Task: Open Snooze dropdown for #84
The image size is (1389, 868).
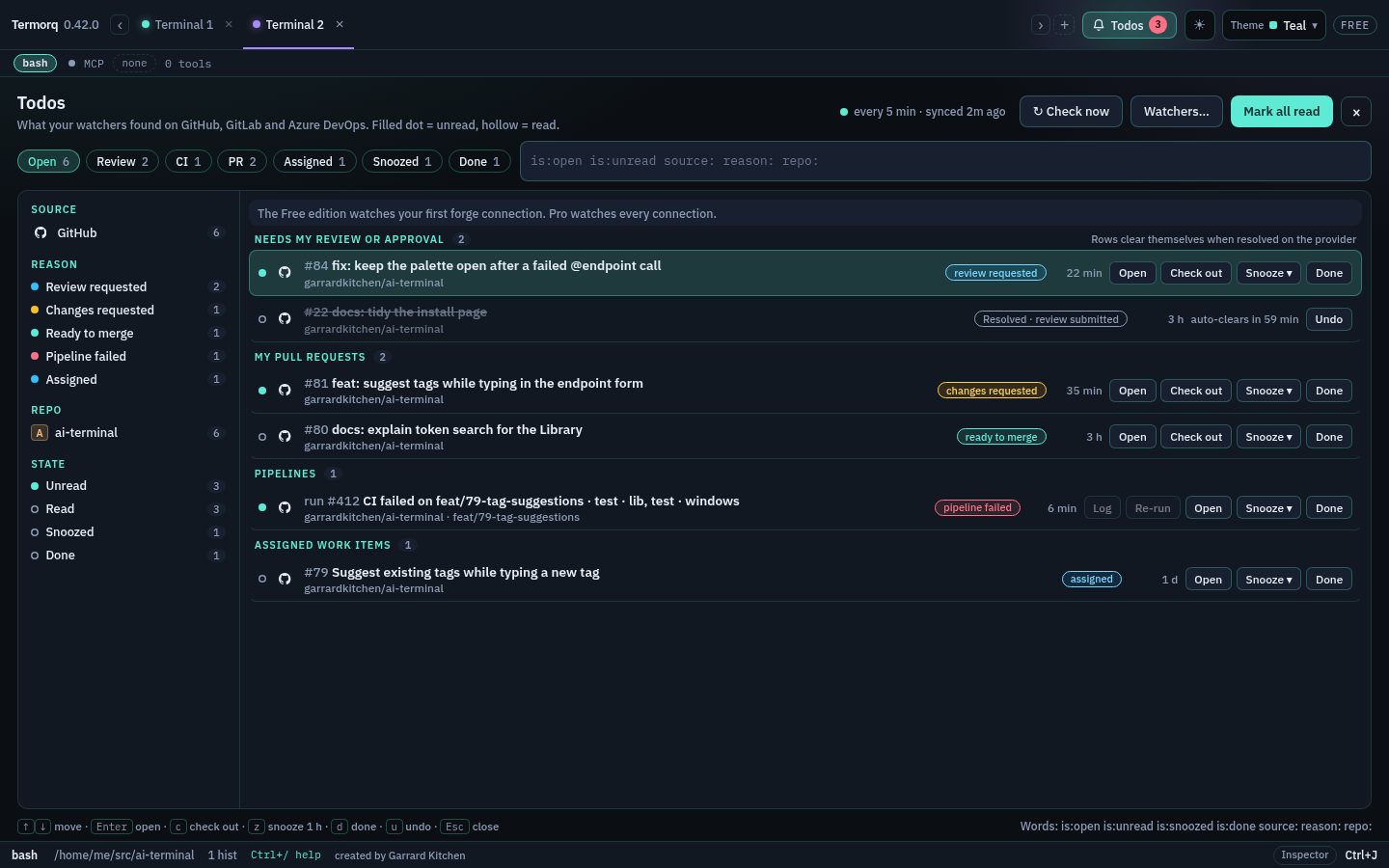Action: point(1268,273)
